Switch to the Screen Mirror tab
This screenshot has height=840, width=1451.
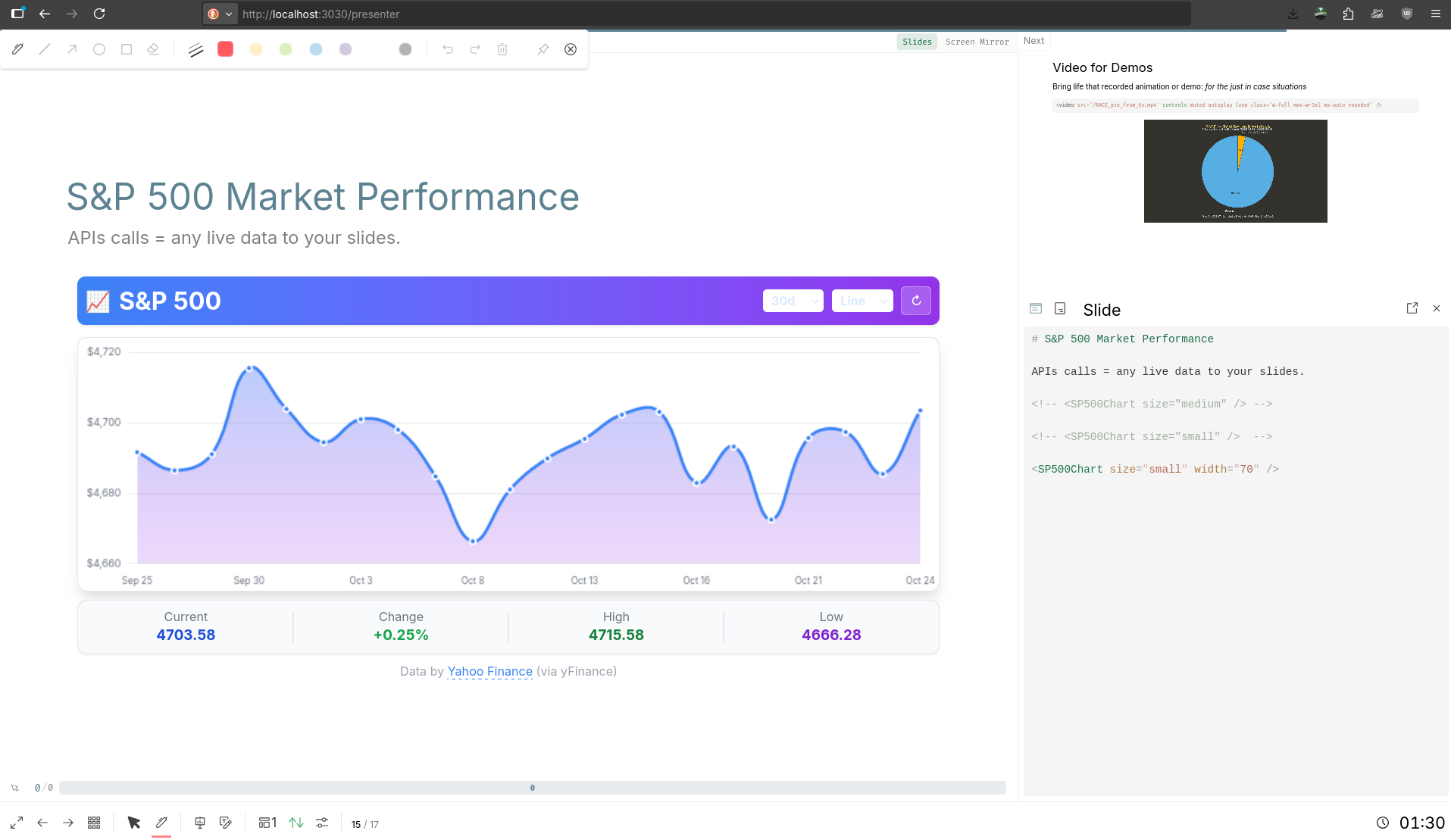pos(977,42)
